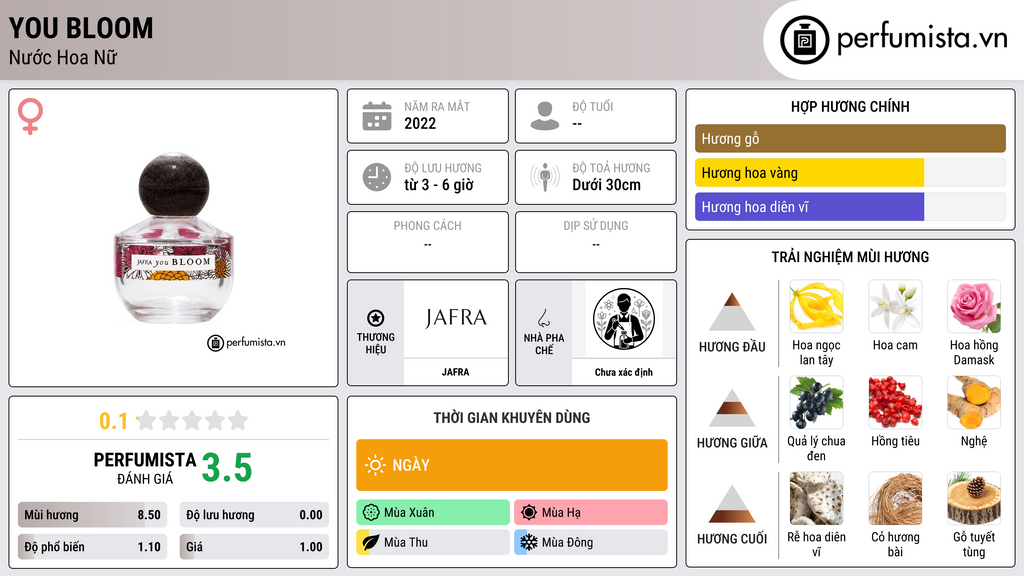Click the perfumista.vn site name text
Screen dimensions: 1024x576
[922, 39]
